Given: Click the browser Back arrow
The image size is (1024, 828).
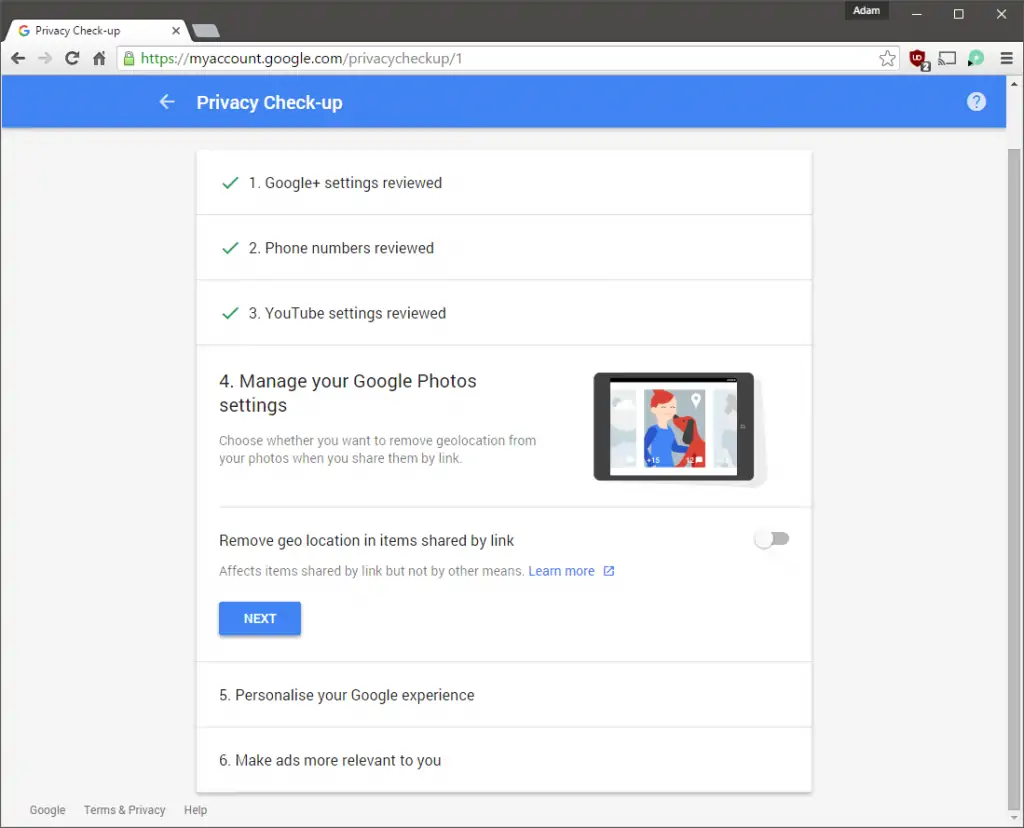Looking at the screenshot, I should (18, 59).
